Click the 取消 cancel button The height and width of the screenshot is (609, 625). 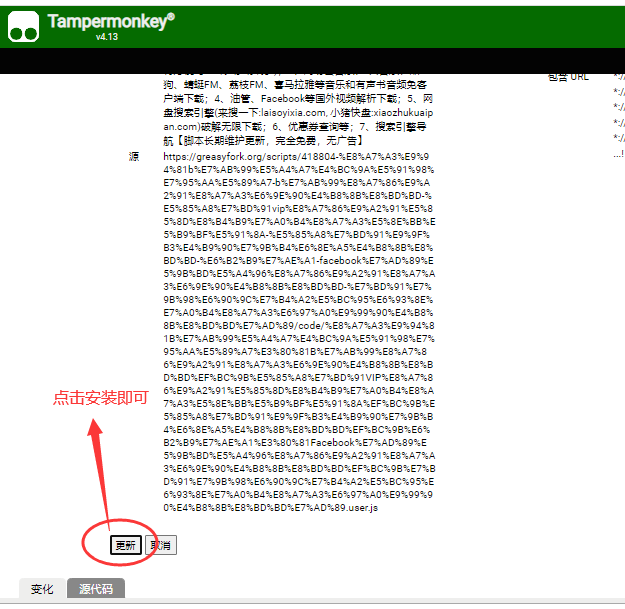[x=161, y=545]
